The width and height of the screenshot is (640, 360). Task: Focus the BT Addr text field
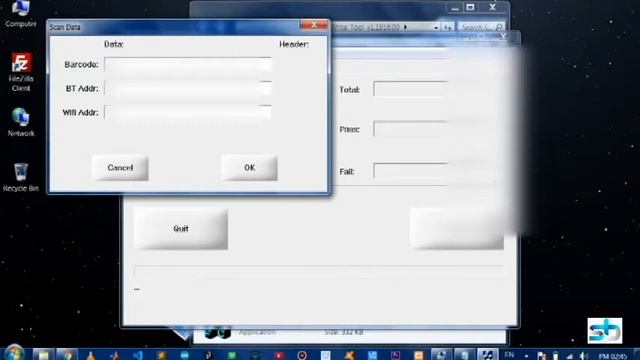coord(188,89)
